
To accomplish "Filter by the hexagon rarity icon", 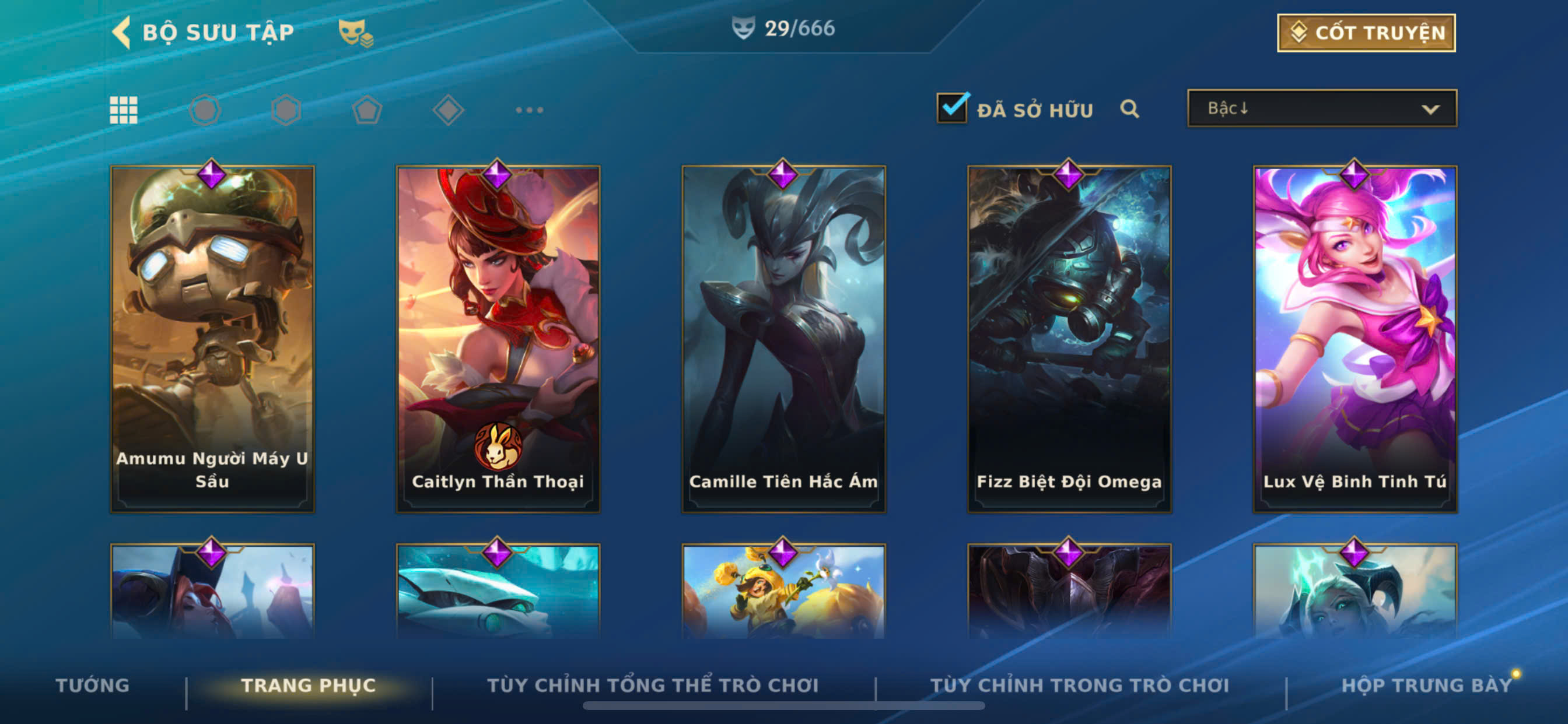I will 286,110.
